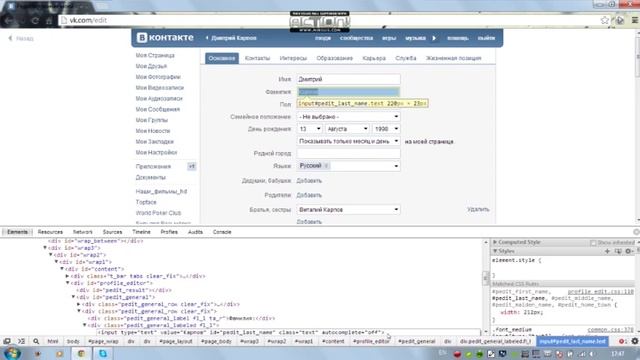Viewport: 640px width, 360px height.
Task: Activate the inspect element magnifier
Action: click(36, 341)
